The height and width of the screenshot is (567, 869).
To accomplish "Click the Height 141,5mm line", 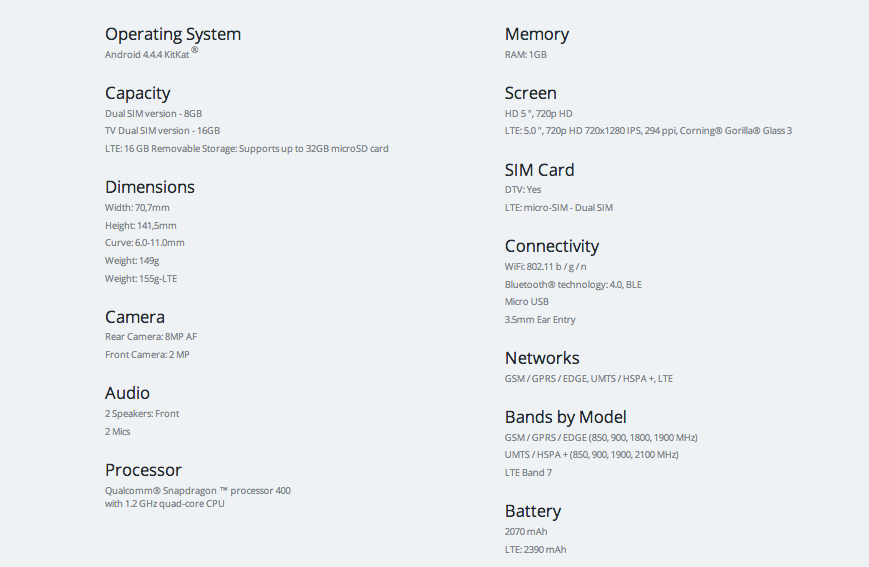I will pos(140,226).
